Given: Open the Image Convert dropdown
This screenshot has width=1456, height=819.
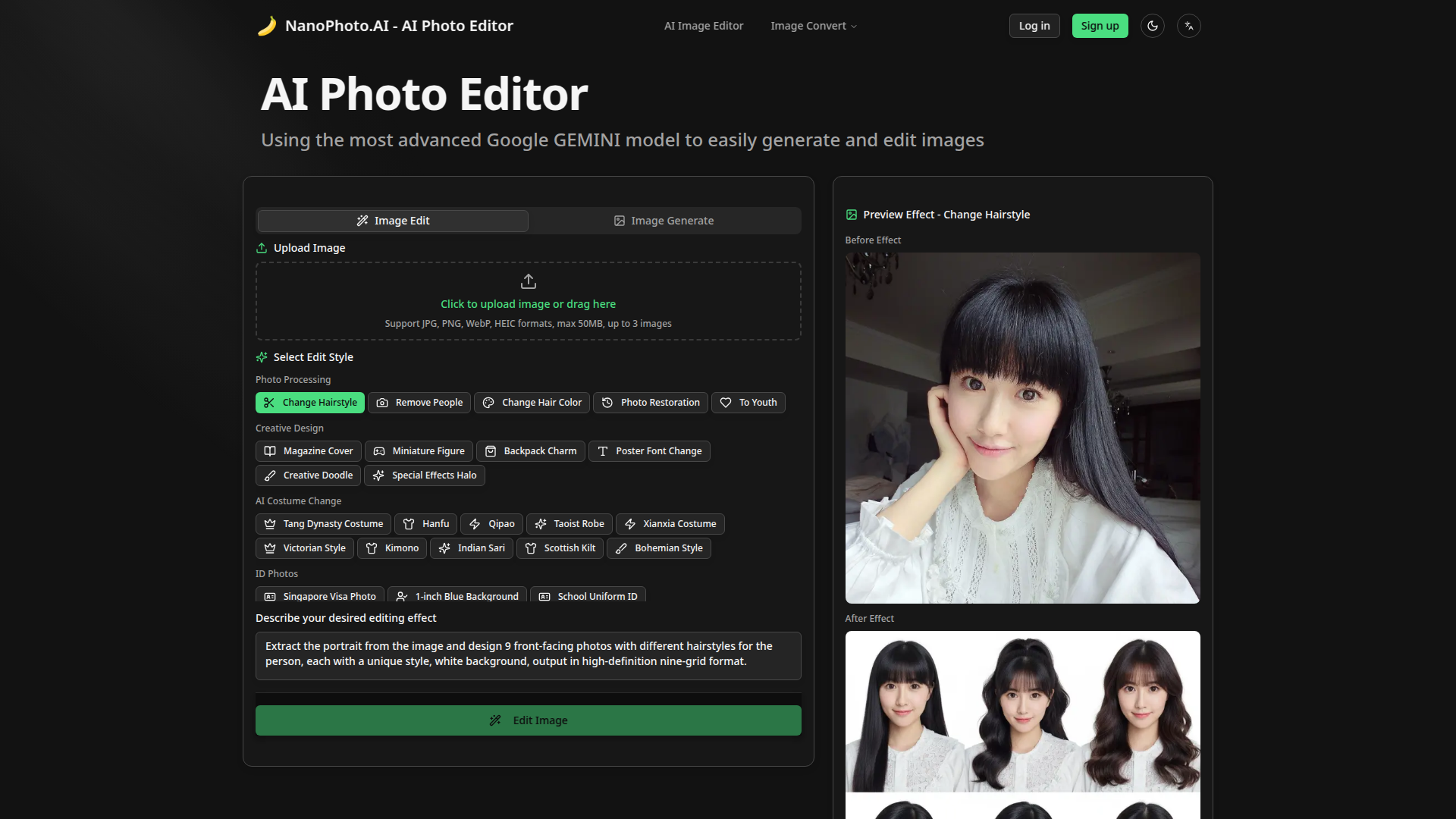Looking at the screenshot, I should tap(812, 25).
